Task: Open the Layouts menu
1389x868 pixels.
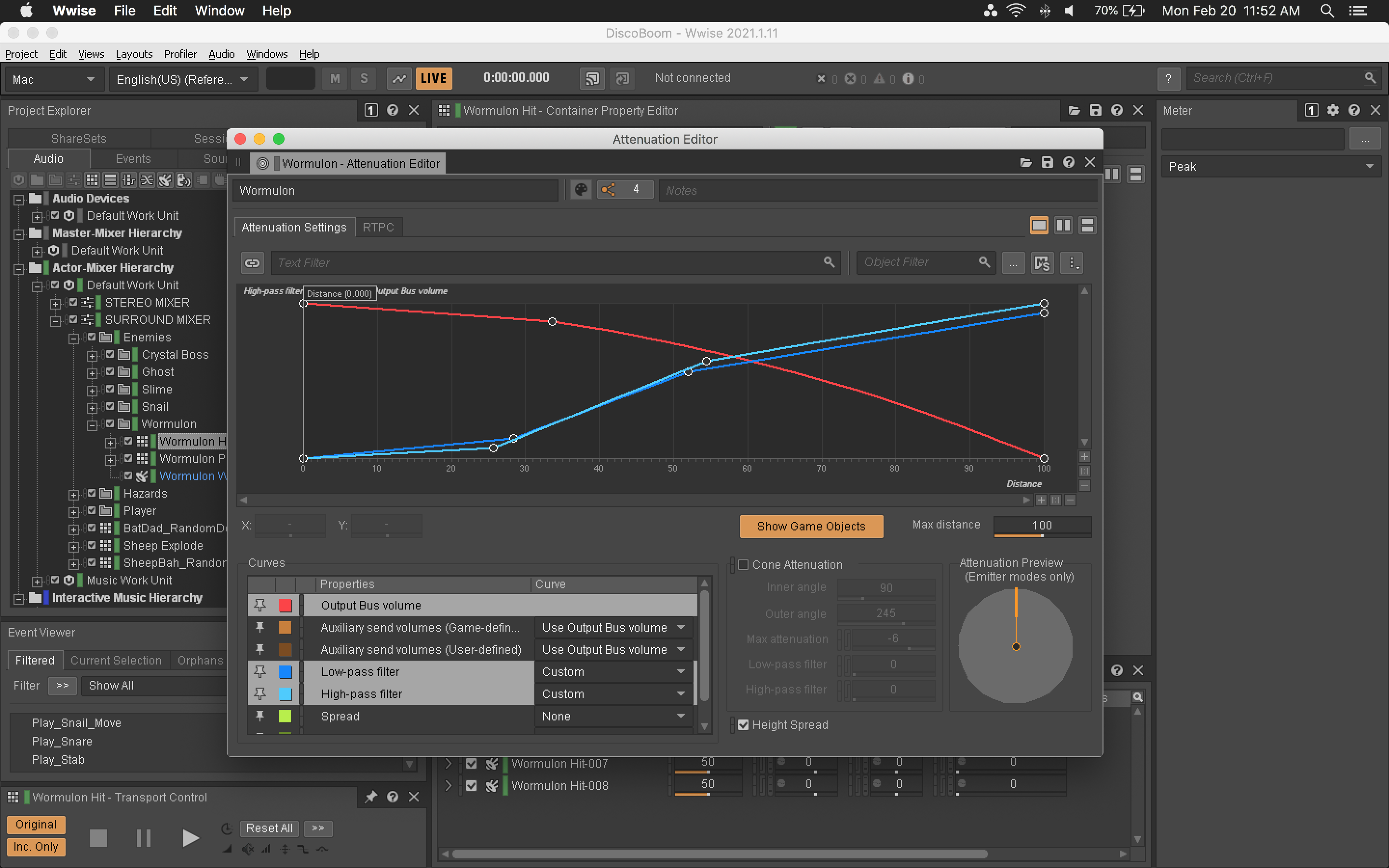Action: click(x=134, y=54)
